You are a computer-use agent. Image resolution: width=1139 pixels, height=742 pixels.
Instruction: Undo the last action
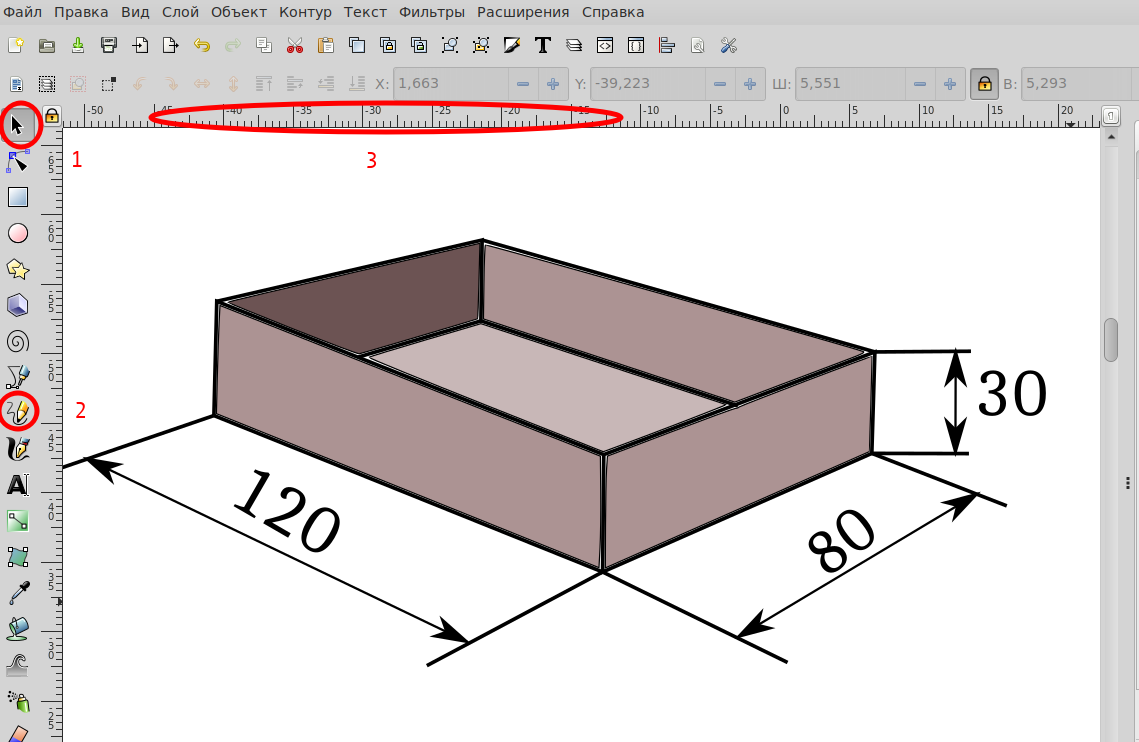click(x=202, y=46)
